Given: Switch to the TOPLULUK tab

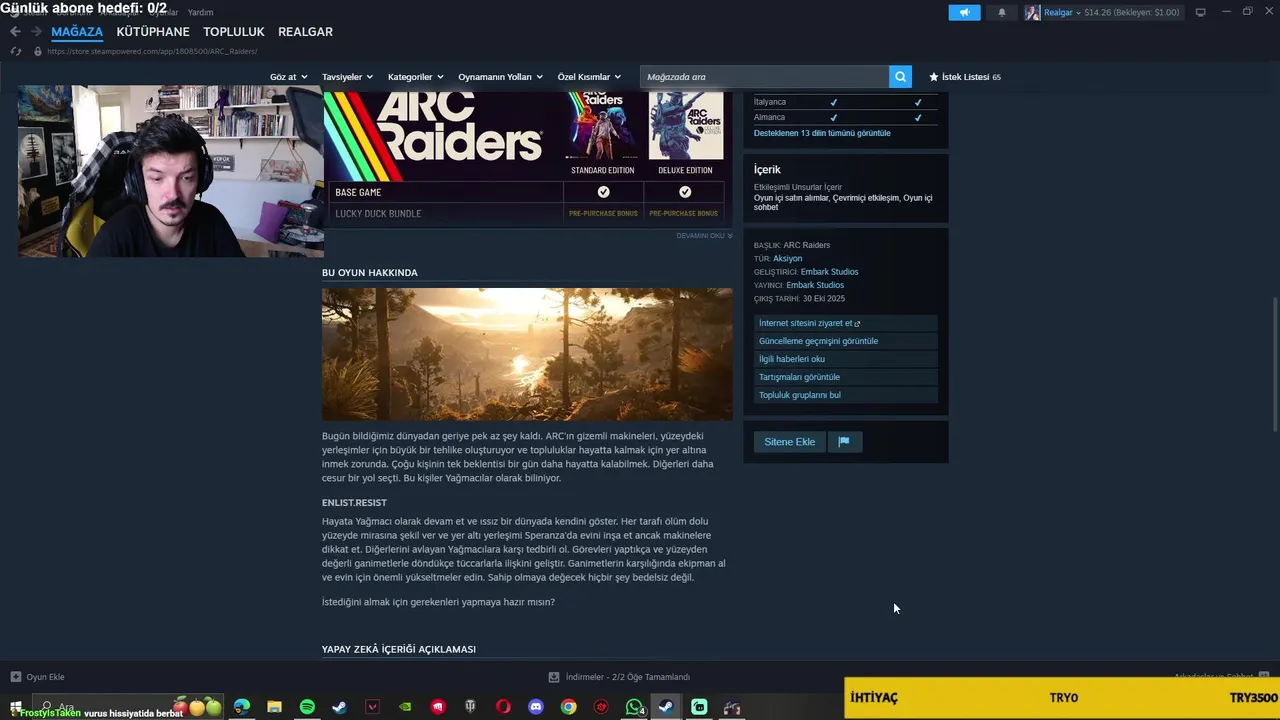Looking at the screenshot, I should (x=234, y=32).
